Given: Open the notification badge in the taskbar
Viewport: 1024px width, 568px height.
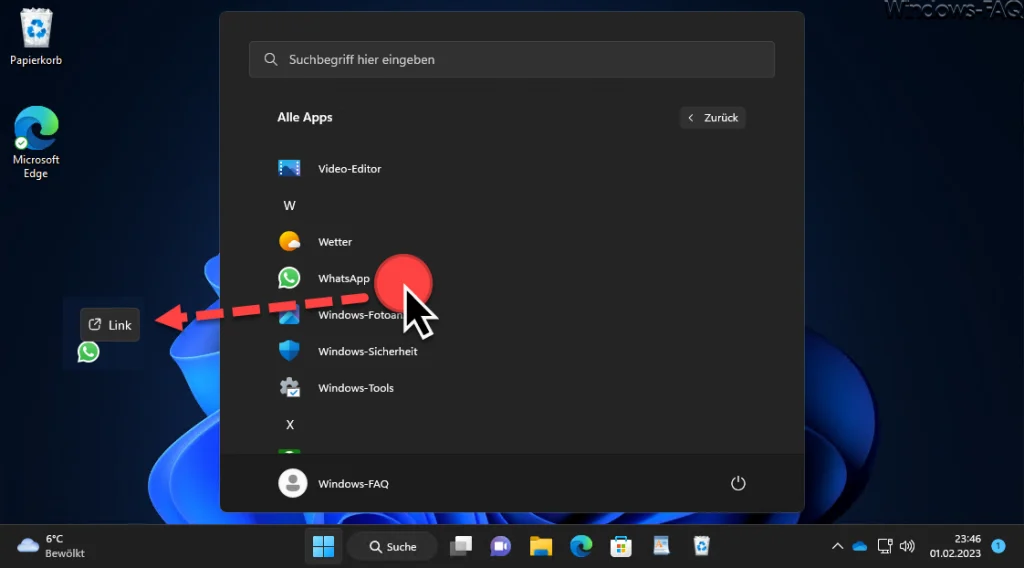Looking at the screenshot, I should pos(999,546).
